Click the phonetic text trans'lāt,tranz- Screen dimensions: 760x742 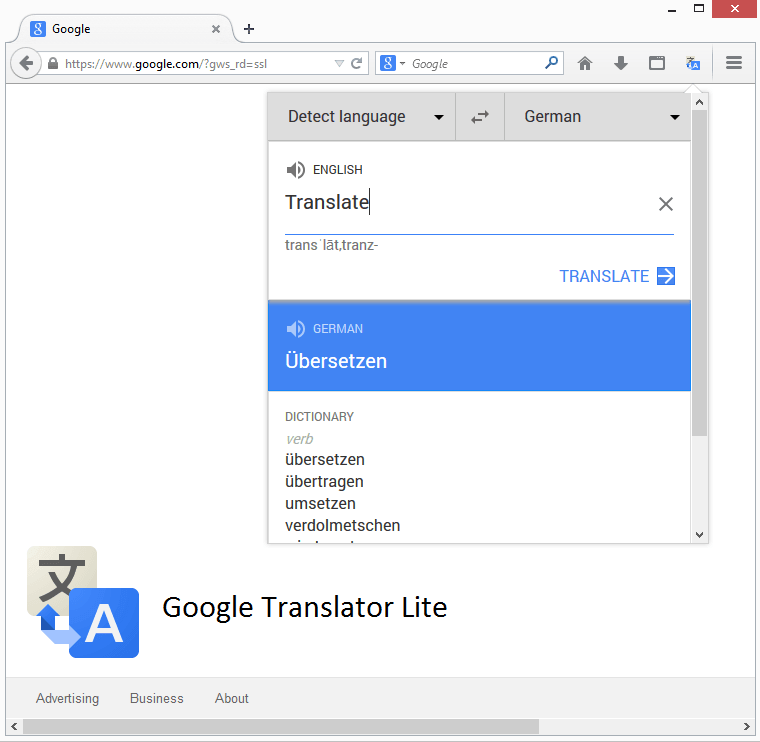tap(332, 245)
